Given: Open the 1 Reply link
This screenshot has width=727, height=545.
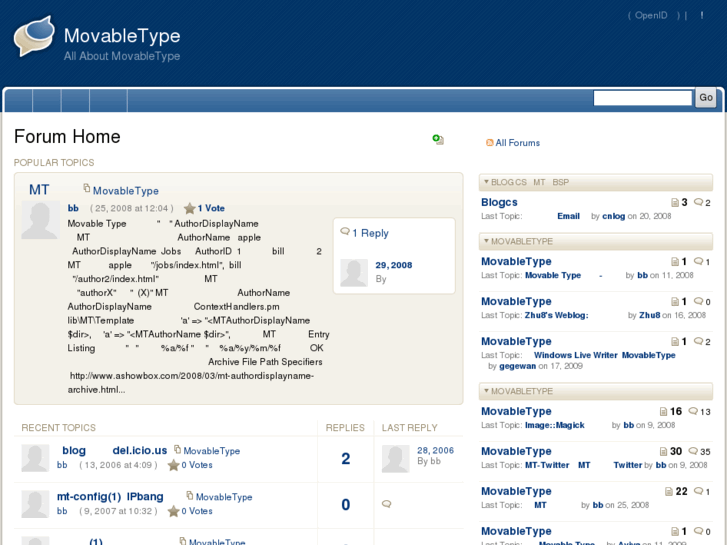Looking at the screenshot, I should tap(370, 233).
